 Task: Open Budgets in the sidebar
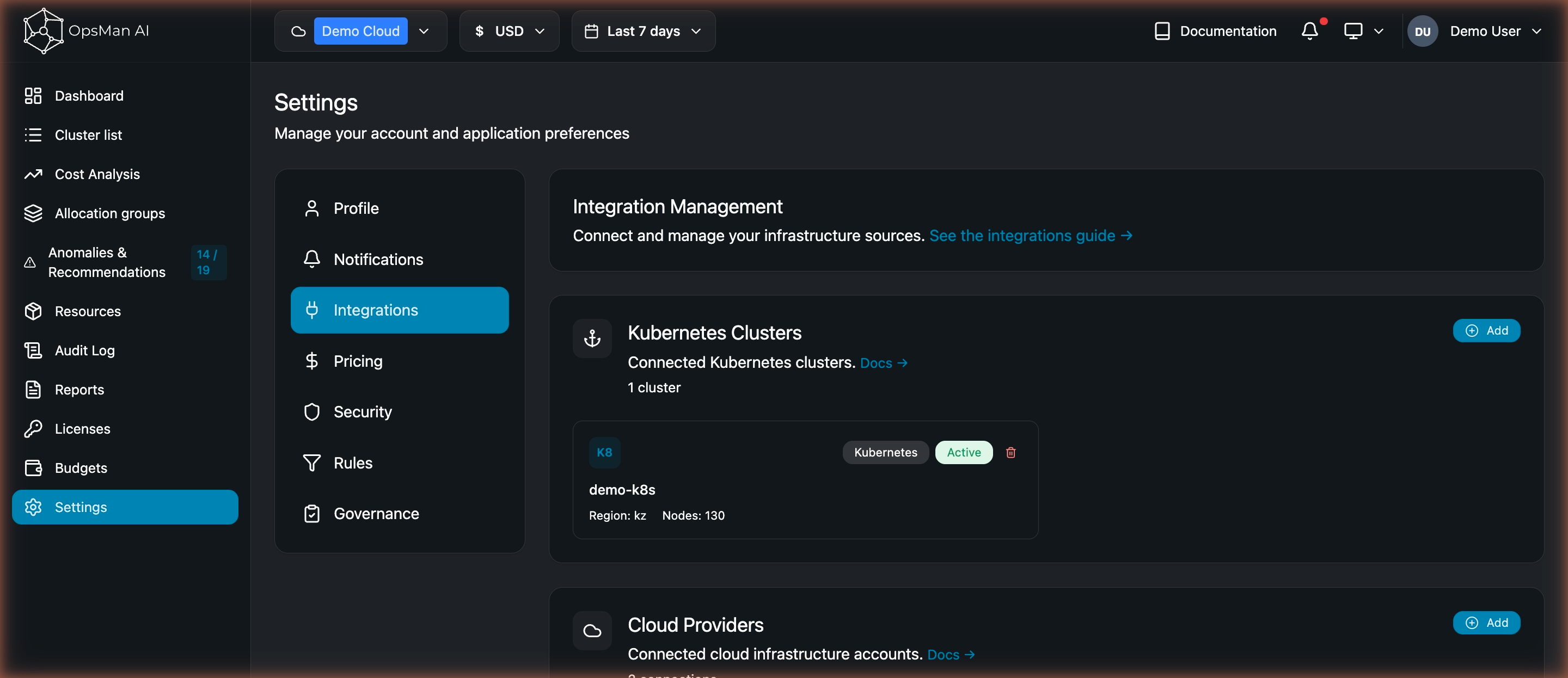(x=125, y=468)
